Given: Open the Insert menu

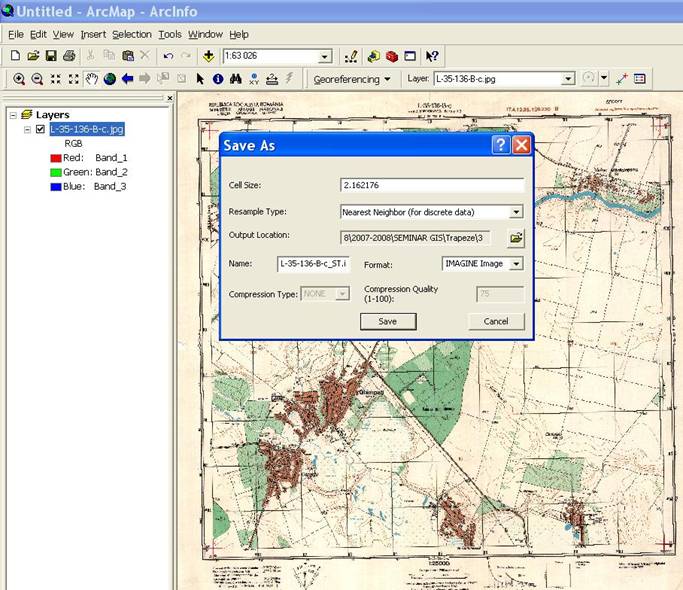Looking at the screenshot, I should pyautogui.click(x=93, y=34).
